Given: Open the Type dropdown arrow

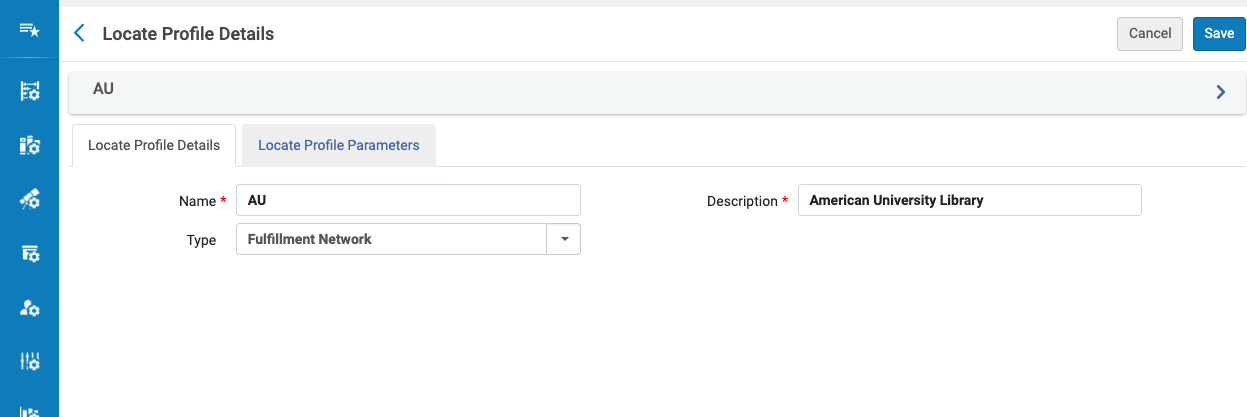Looking at the screenshot, I should pos(564,239).
